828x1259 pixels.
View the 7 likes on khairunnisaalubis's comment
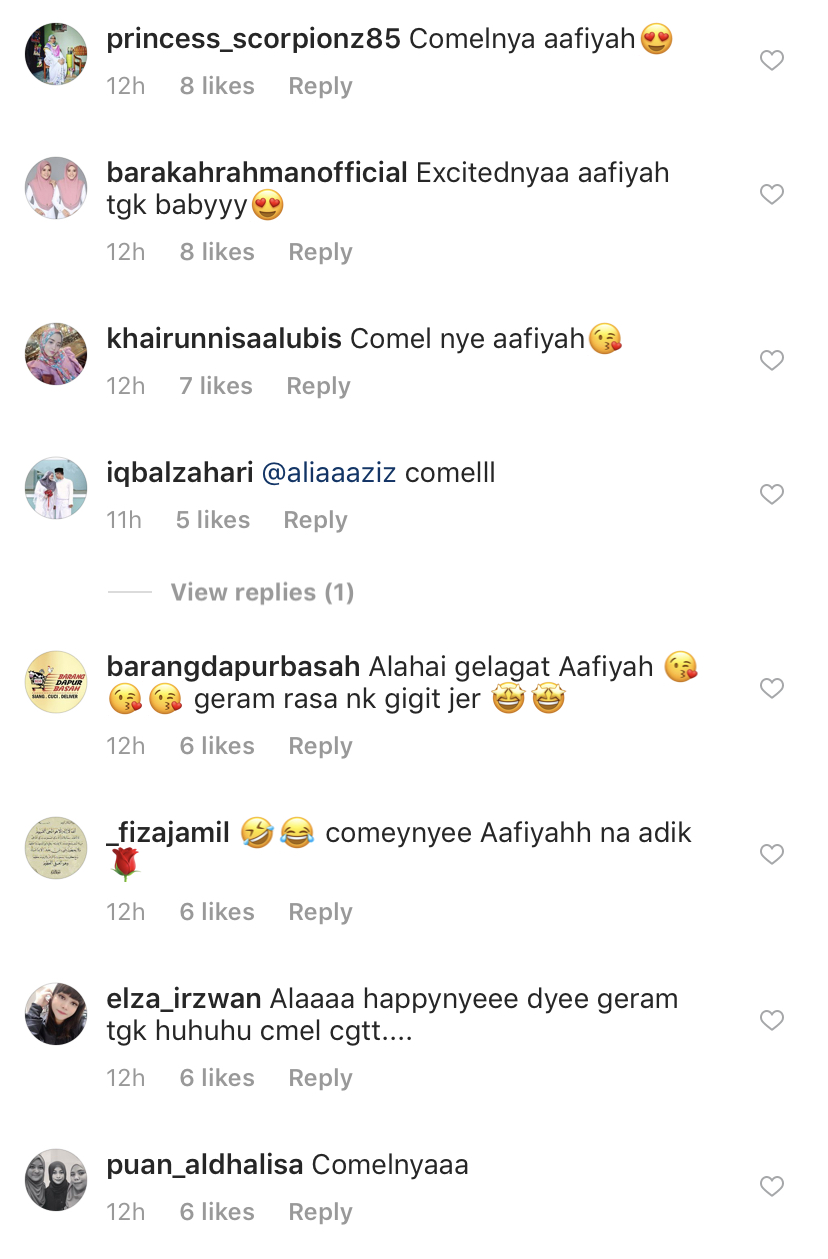pos(216,386)
